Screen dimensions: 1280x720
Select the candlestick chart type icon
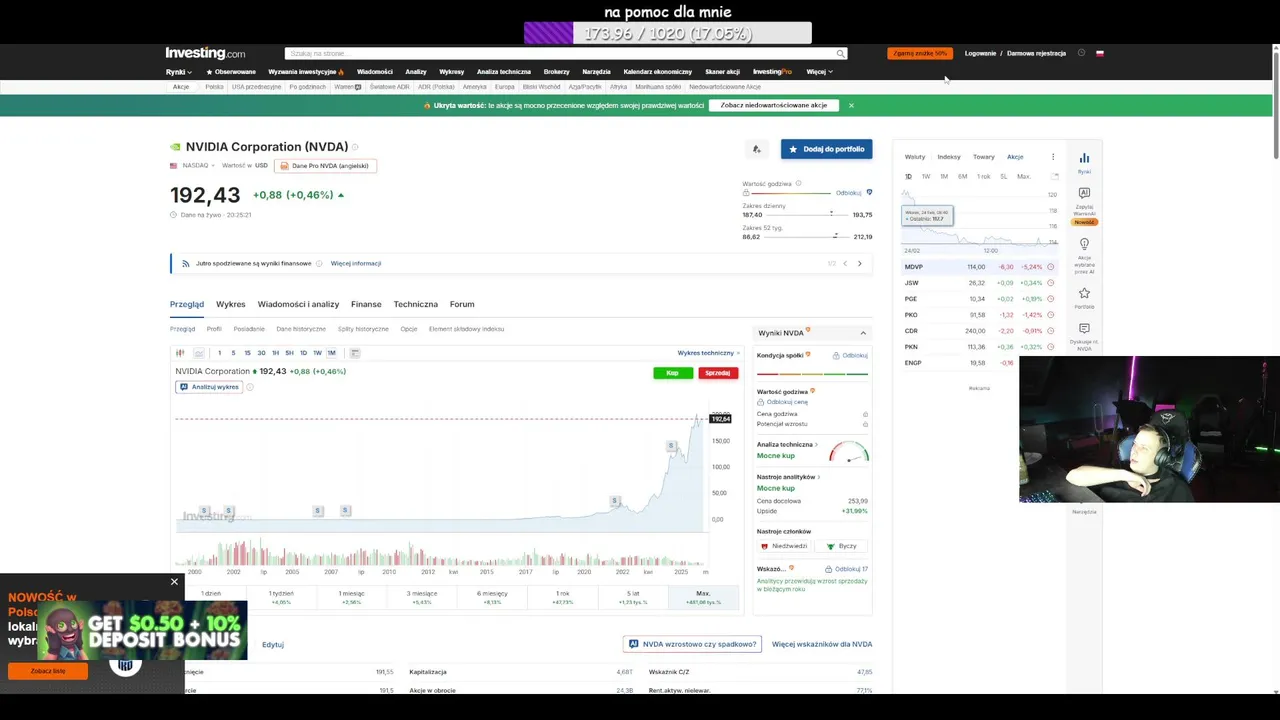[180, 353]
